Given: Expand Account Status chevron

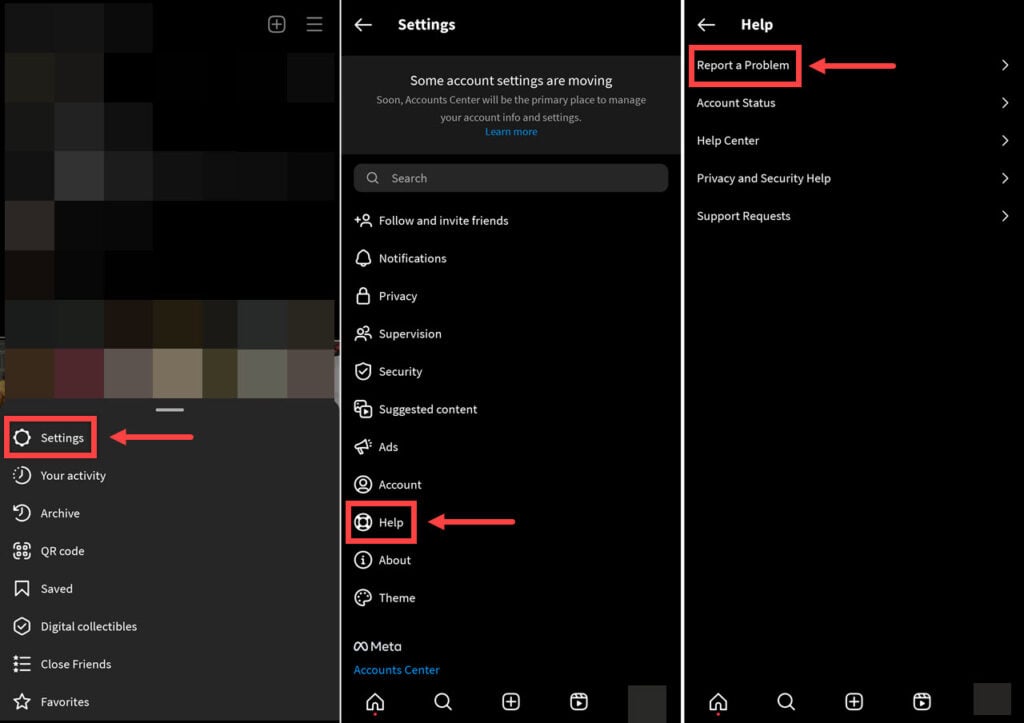Looking at the screenshot, I should point(1005,103).
